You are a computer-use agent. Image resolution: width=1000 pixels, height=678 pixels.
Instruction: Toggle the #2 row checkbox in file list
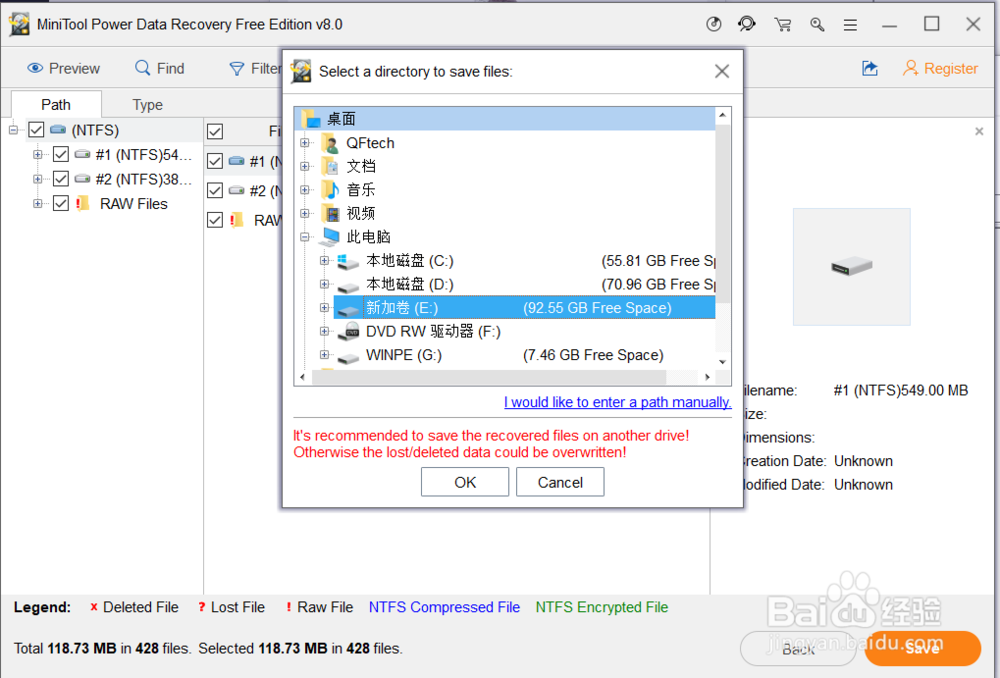coord(215,191)
